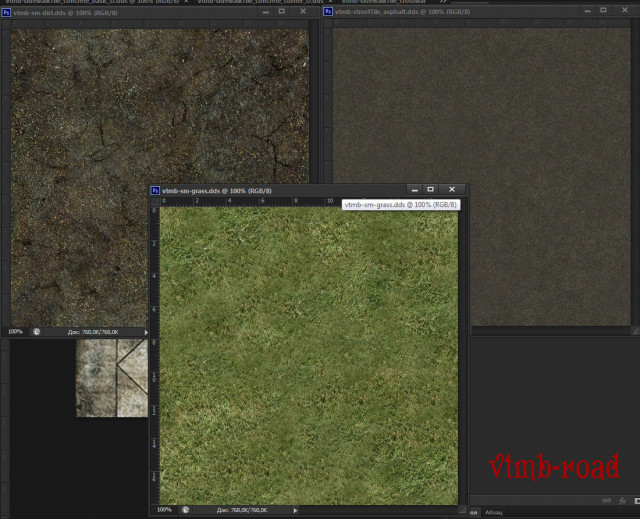Close the vtmb-sm-dirt.dds window
The width and height of the screenshot is (640, 519).
pos(303,11)
